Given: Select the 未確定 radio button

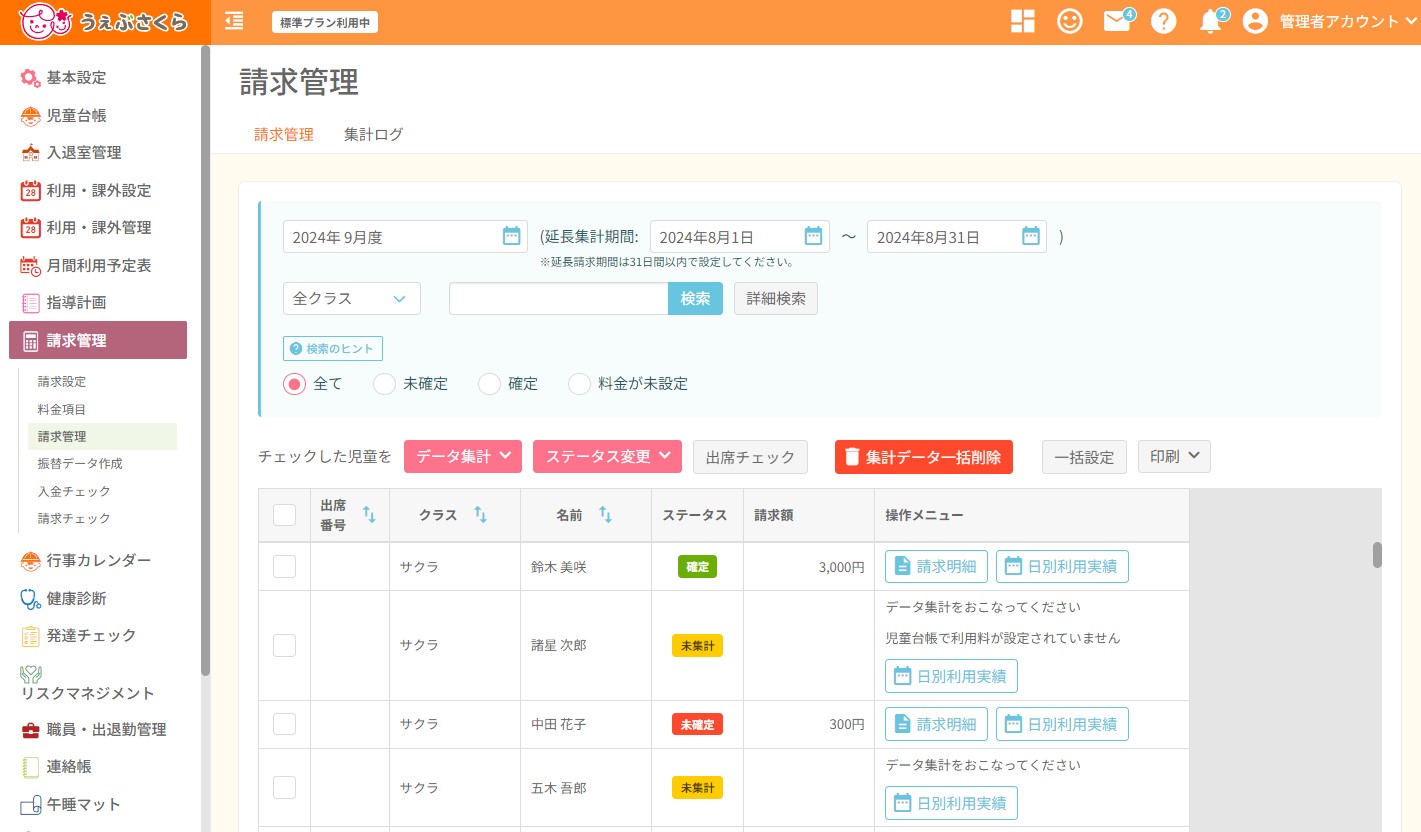Looking at the screenshot, I should pyautogui.click(x=384, y=384).
